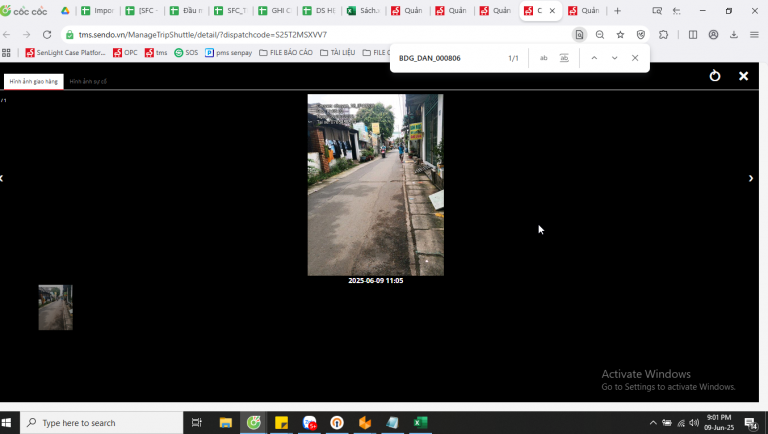The height and width of the screenshot is (434, 768).
Task: Open the SOS bookmark
Action: (186, 52)
